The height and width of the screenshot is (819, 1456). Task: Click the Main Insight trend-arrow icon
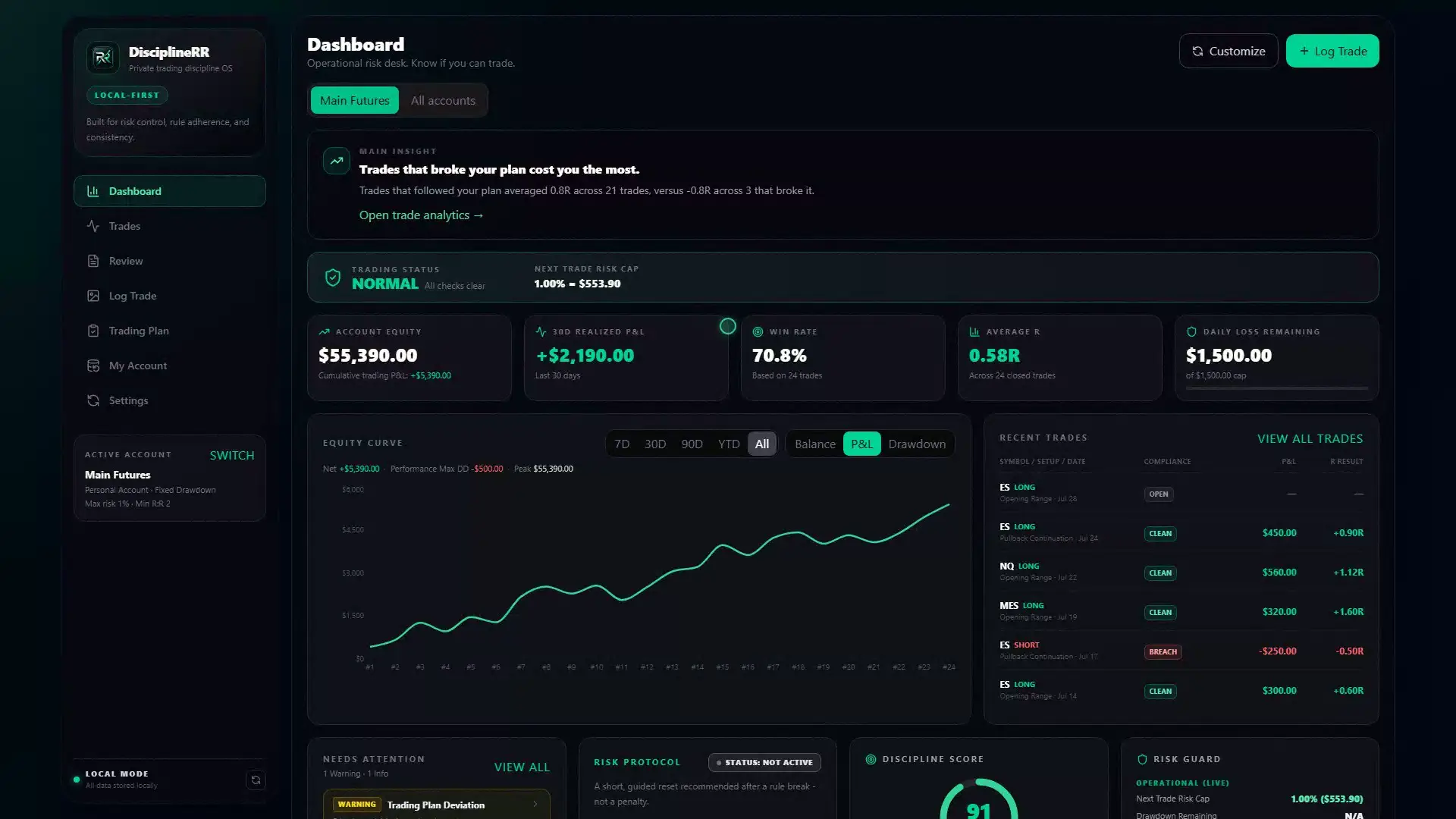[x=337, y=161]
